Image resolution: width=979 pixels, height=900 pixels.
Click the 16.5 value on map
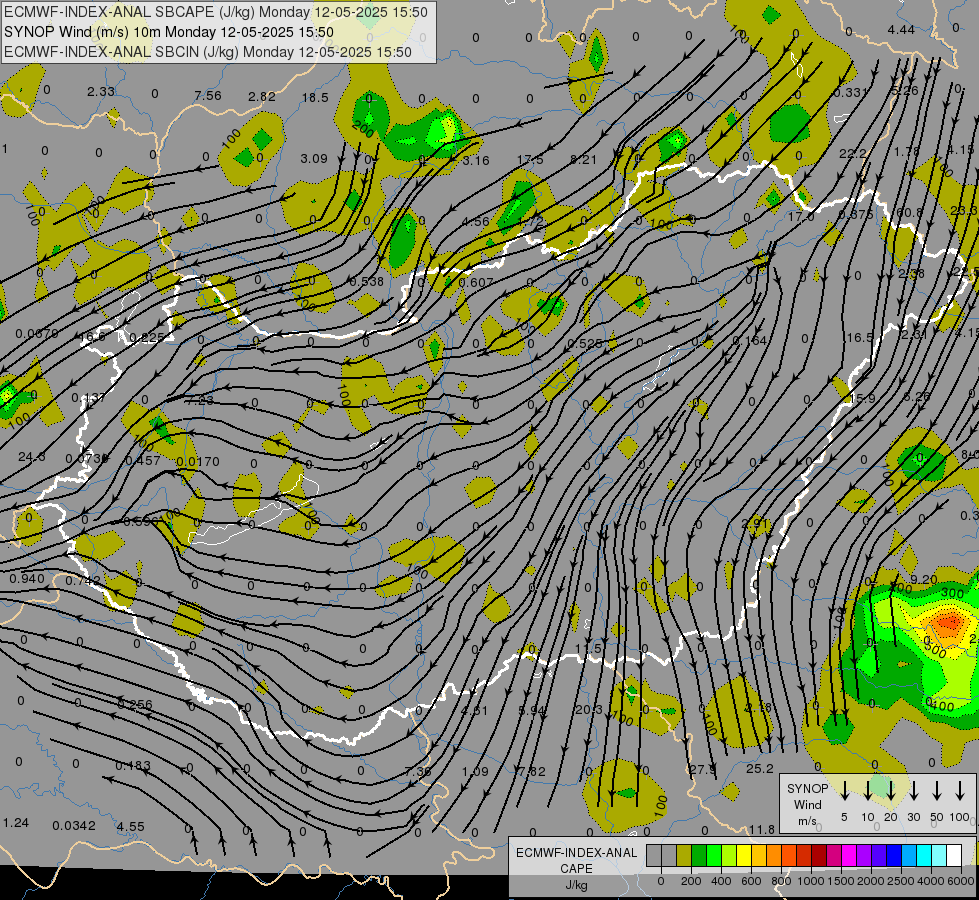[x=858, y=337]
